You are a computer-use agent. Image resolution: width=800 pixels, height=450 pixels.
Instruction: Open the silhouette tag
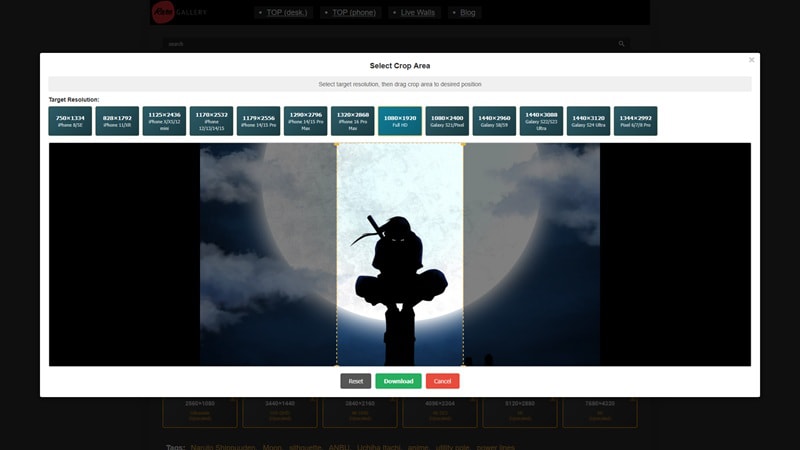coord(305,447)
